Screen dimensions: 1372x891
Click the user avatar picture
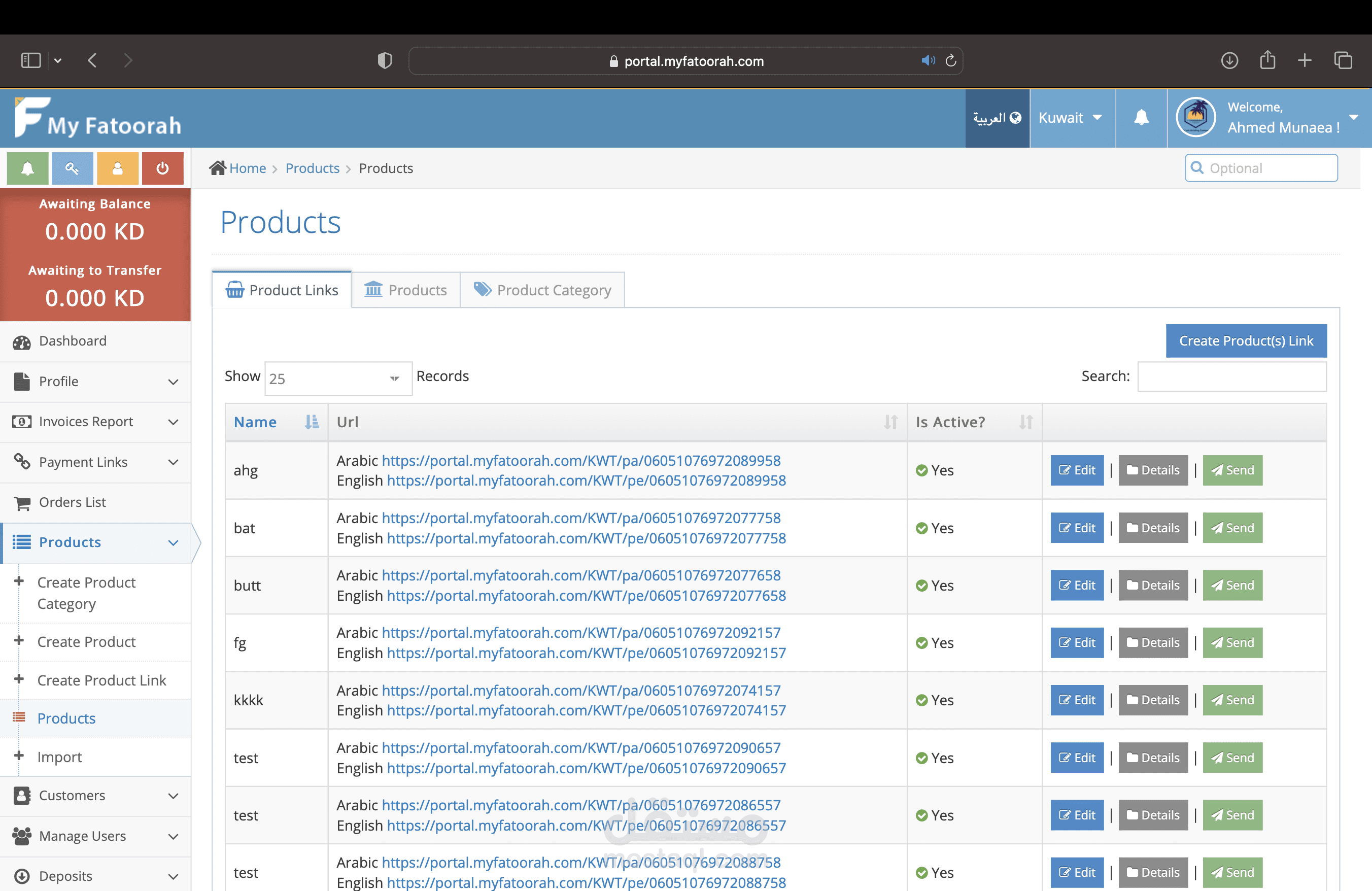click(1195, 117)
